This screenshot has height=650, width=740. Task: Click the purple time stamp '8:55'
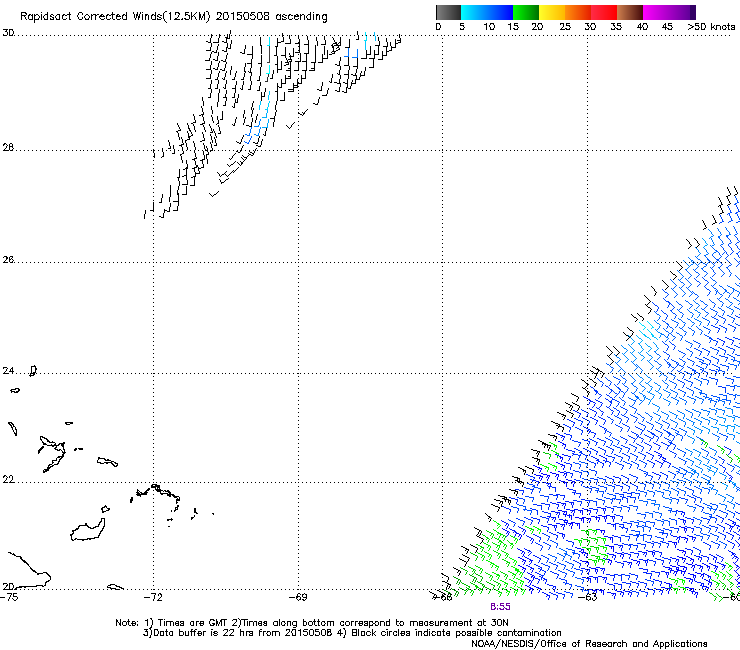coord(500,607)
